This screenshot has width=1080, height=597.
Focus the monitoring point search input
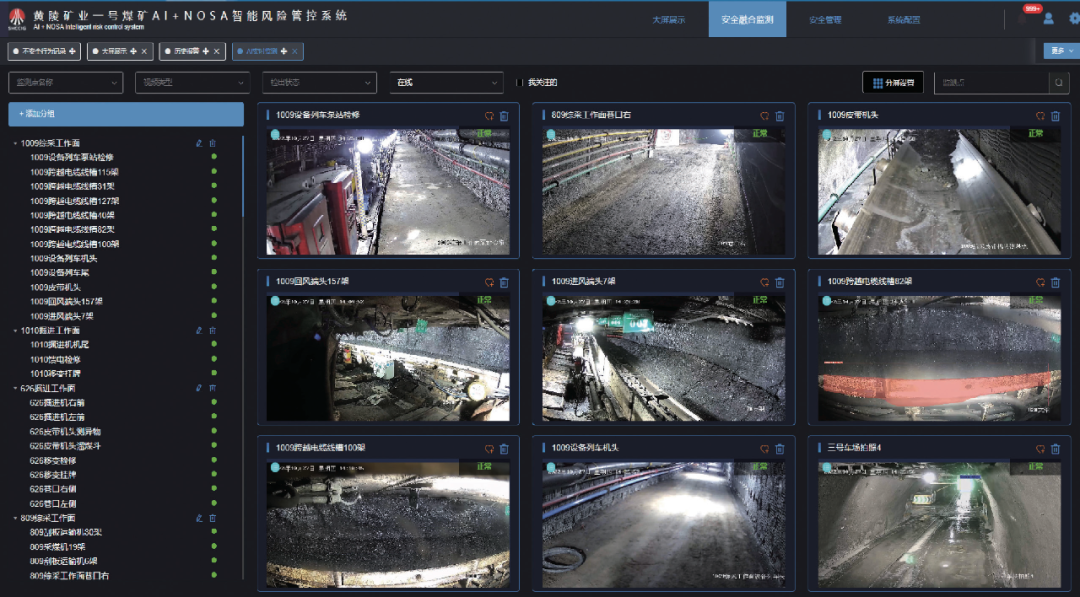(x=992, y=83)
